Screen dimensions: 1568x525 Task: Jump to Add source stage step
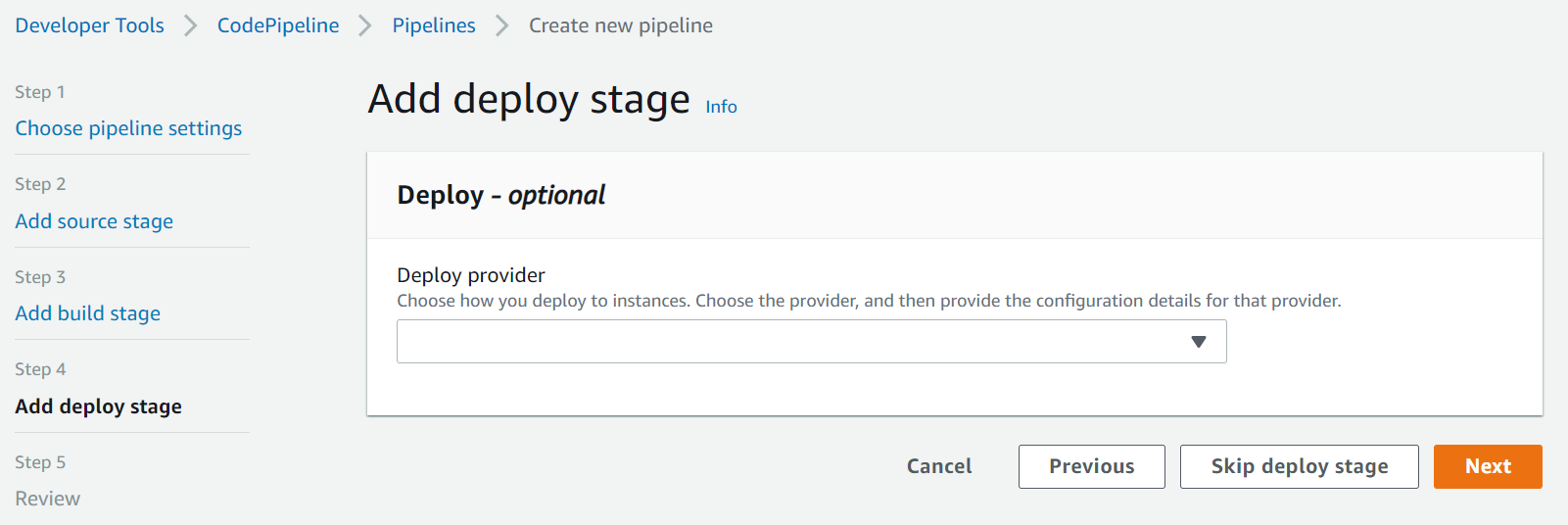(94, 221)
